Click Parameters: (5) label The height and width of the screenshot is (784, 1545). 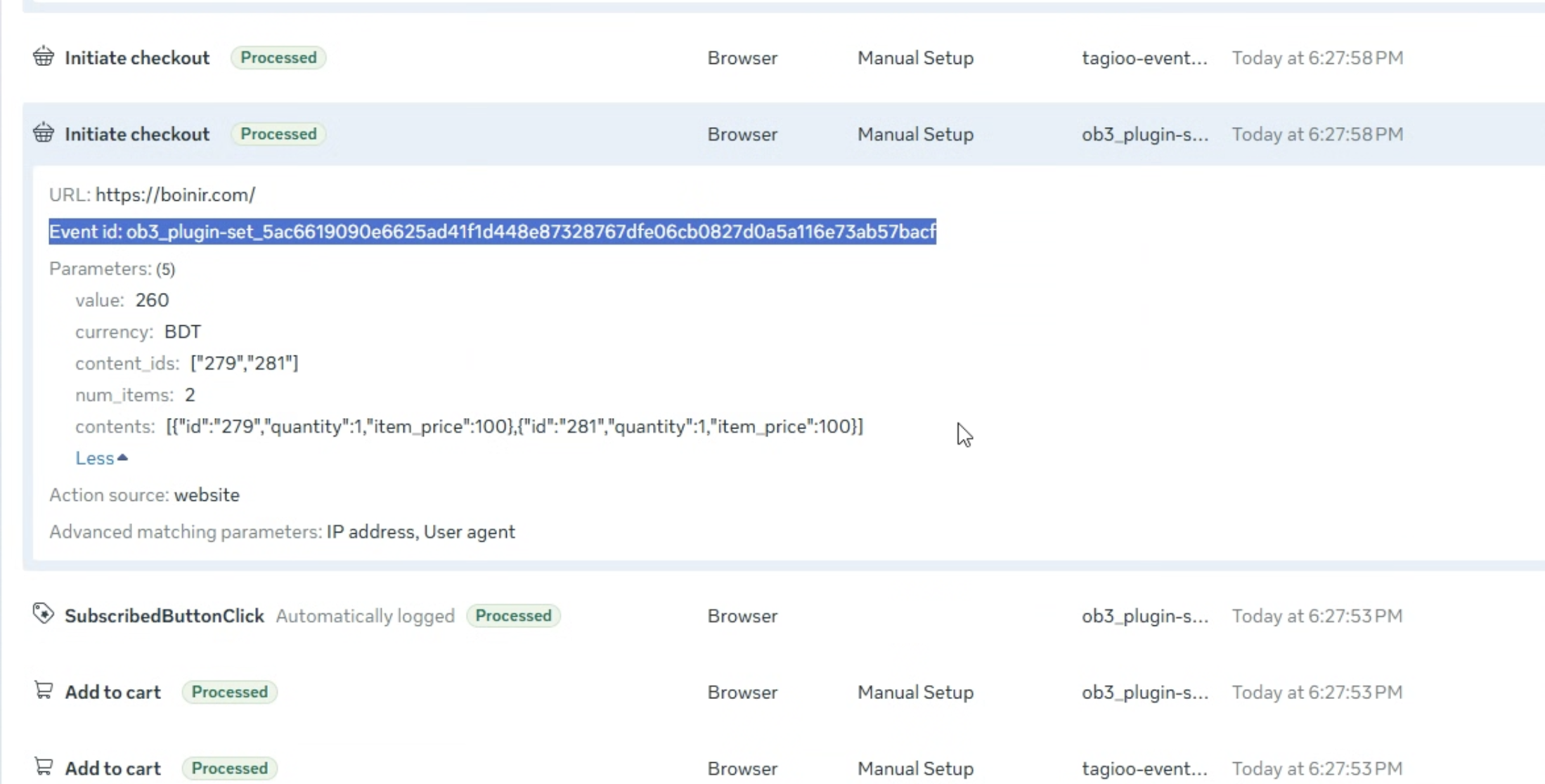pyautogui.click(x=112, y=269)
